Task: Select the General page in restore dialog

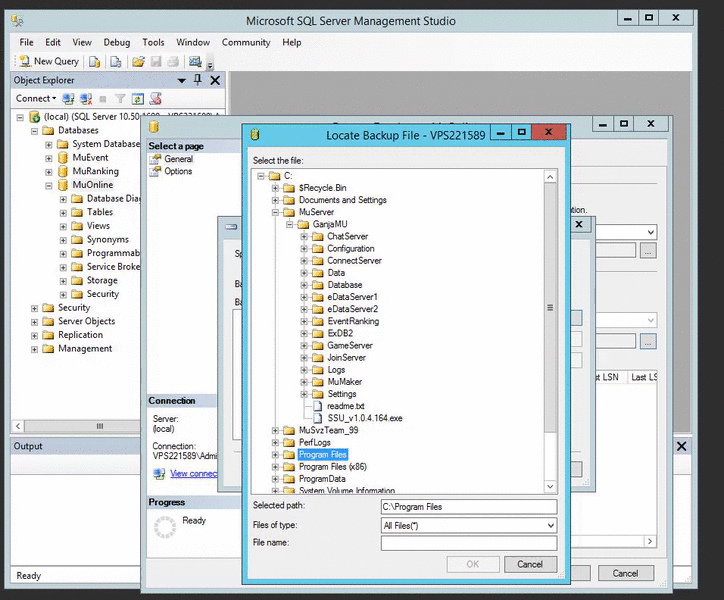Action: click(x=178, y=159)
